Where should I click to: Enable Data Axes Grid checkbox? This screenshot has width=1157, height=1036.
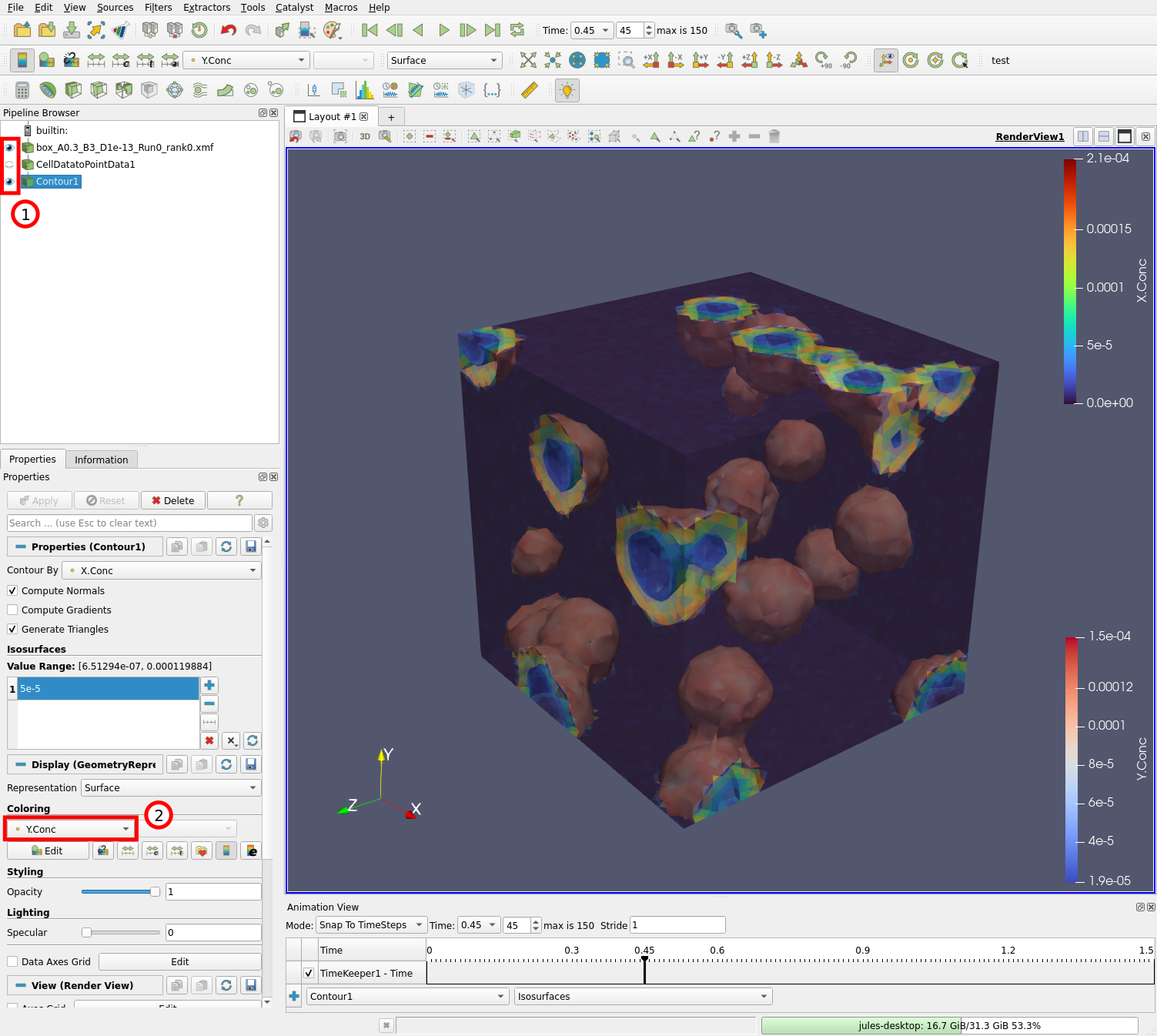(12, 961)
